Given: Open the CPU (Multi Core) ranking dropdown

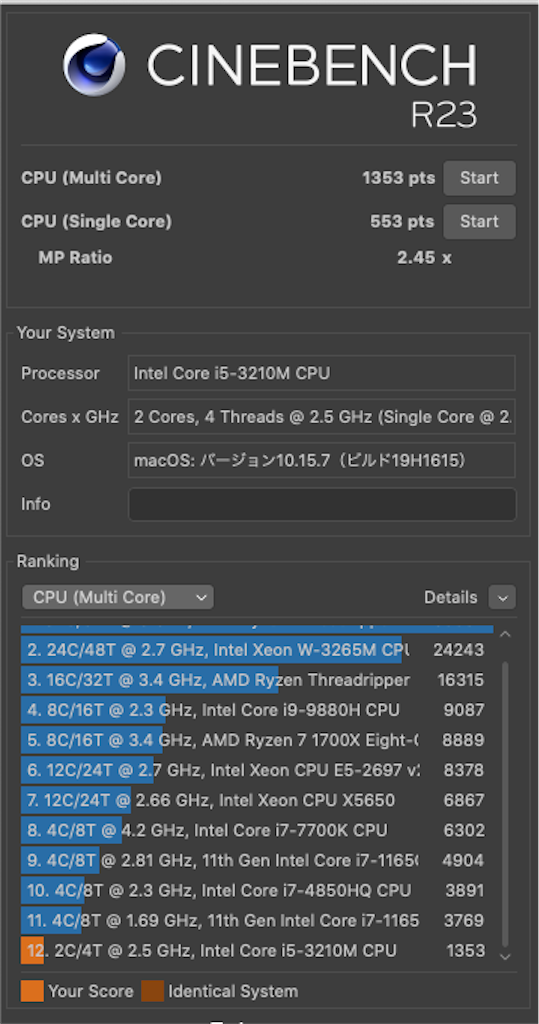Looking at the screenshot, I should tap(118, 597).
